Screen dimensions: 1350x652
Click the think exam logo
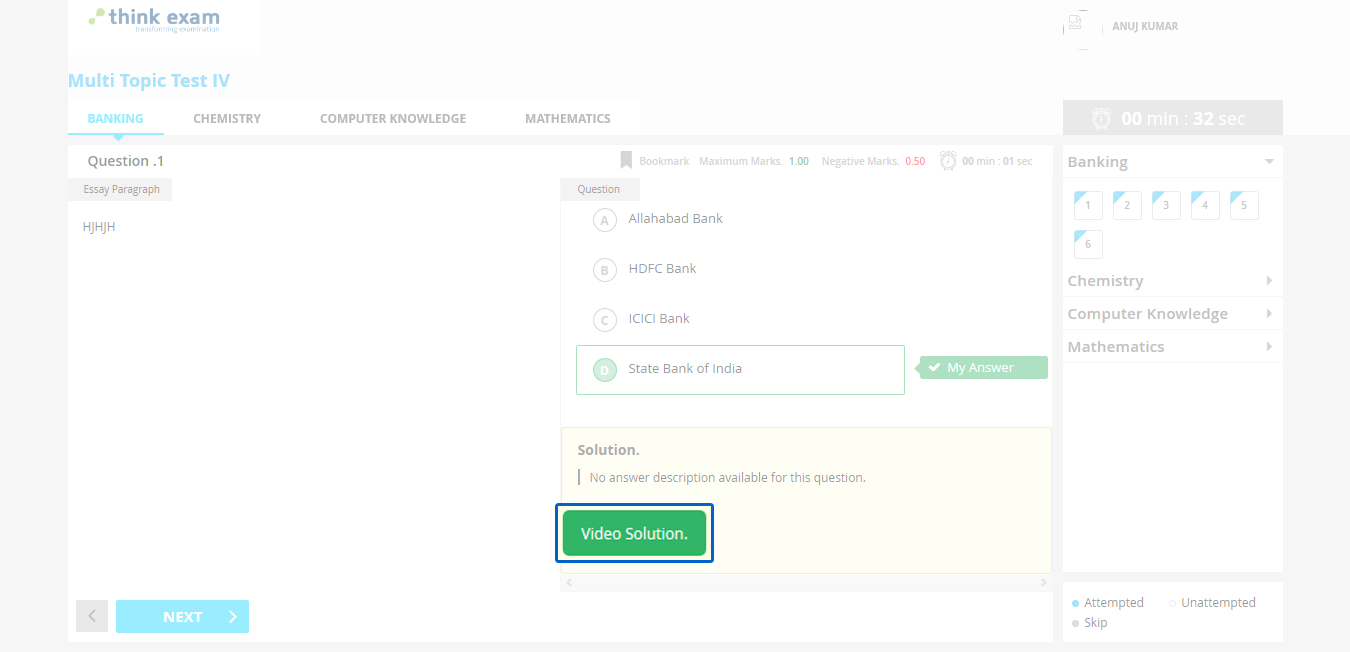pos(154,19)
